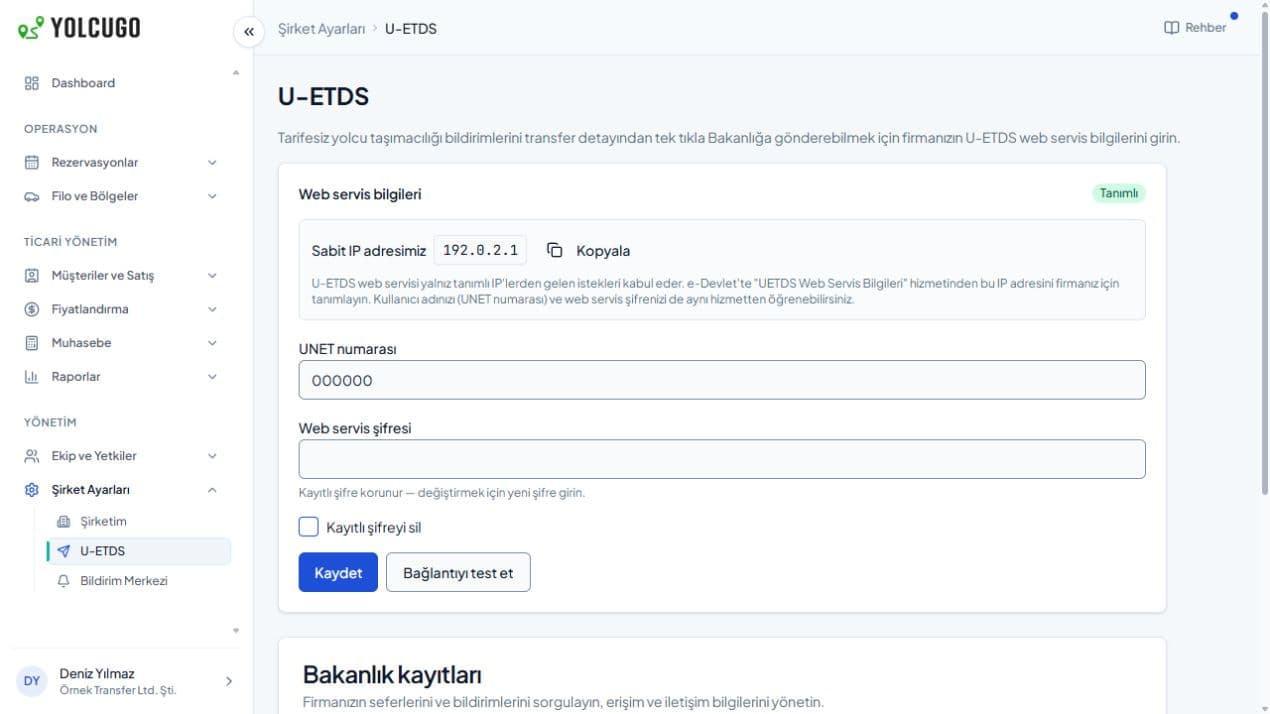This screenshot has height=714, width=1270.
Task: Click the Tanımlı status badge
Action: [x=1119, y=193]
